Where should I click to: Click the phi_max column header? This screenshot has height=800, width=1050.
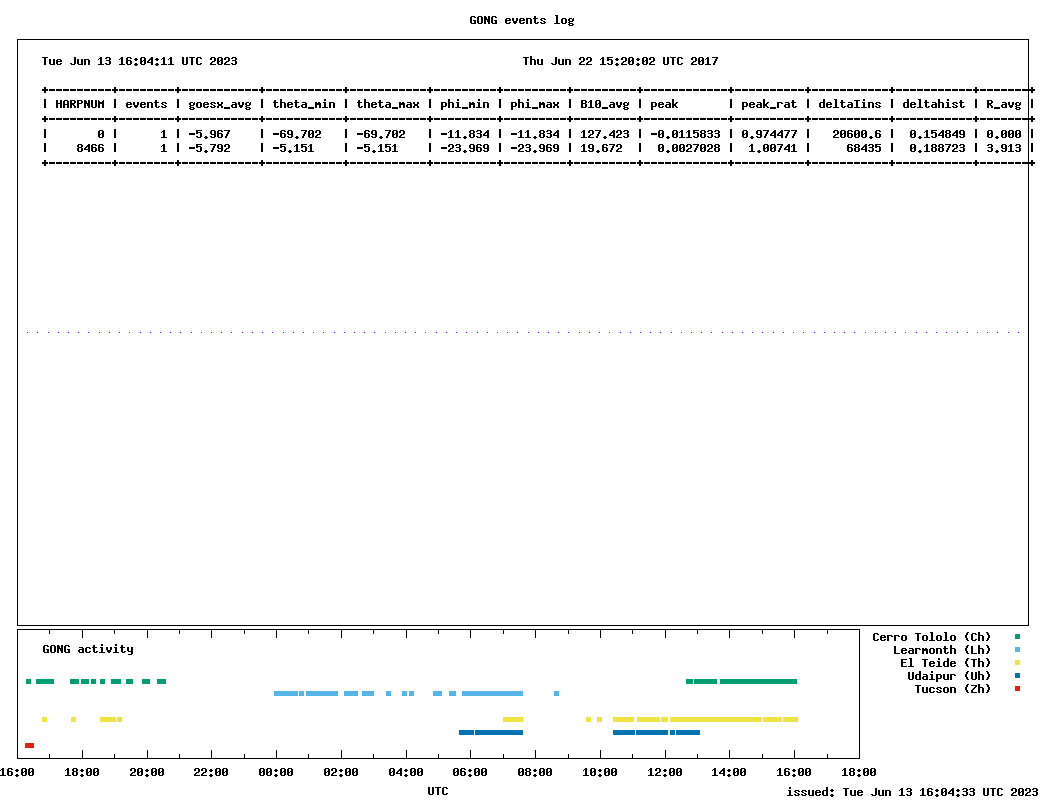534,104
